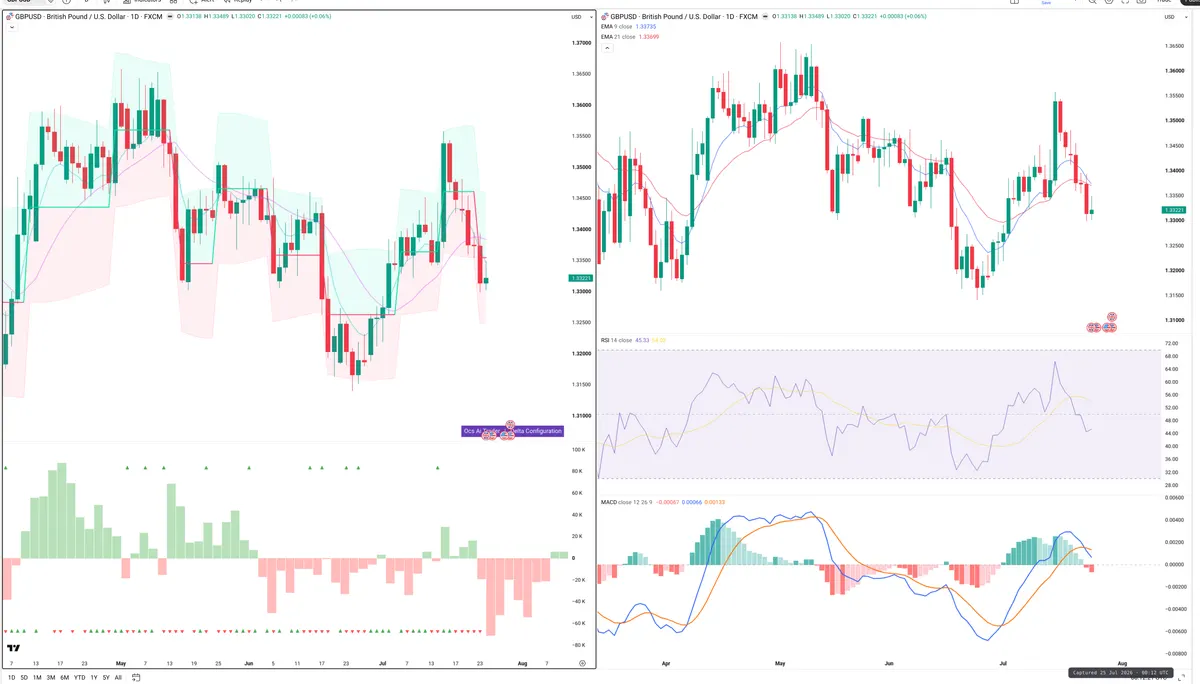Click the current price label 1.33221 on left chart
This screenshot has height=684, width=1200.
tap(579, 278)
